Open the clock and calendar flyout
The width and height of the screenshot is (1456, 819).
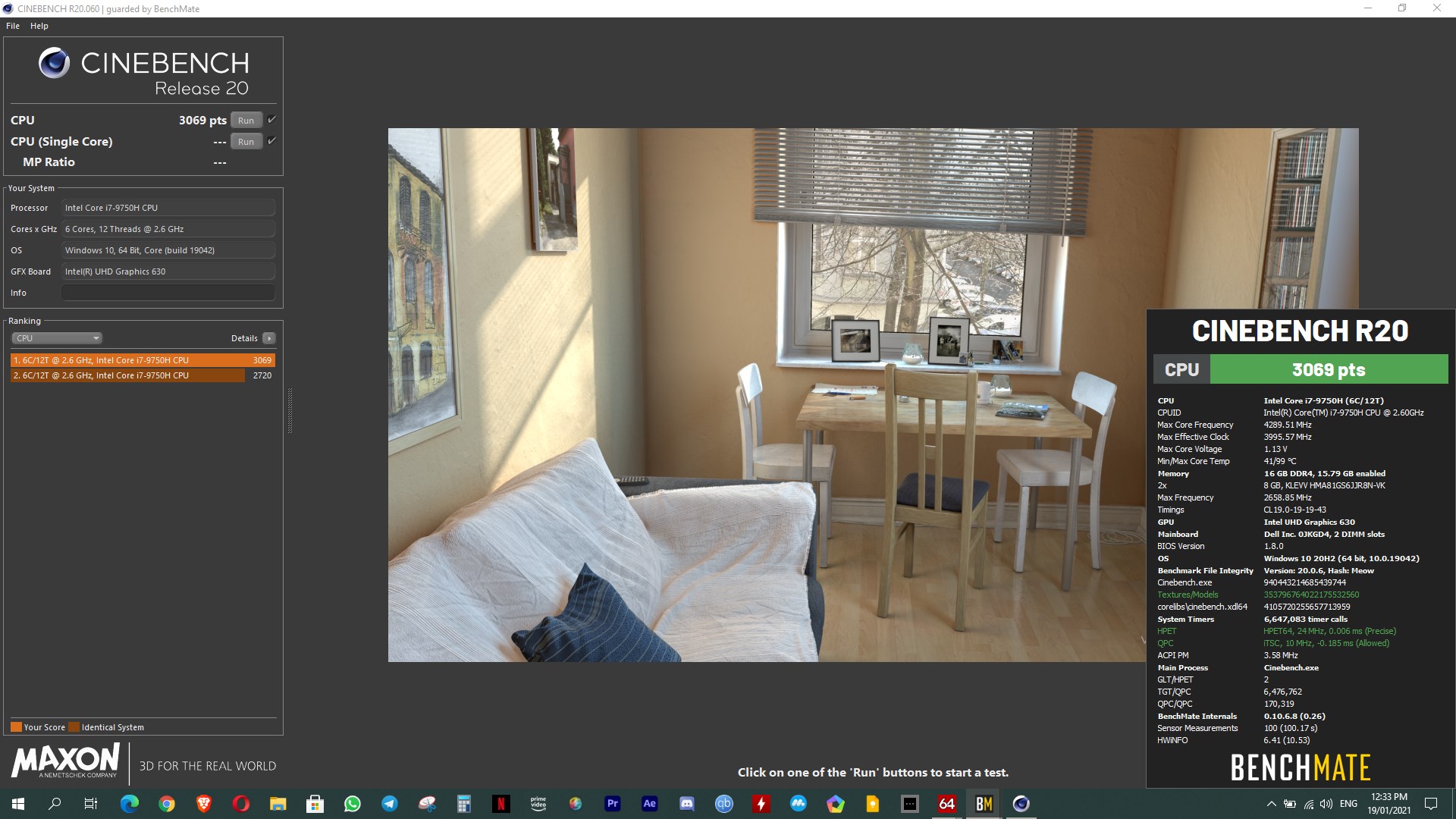coord(1389,804)
